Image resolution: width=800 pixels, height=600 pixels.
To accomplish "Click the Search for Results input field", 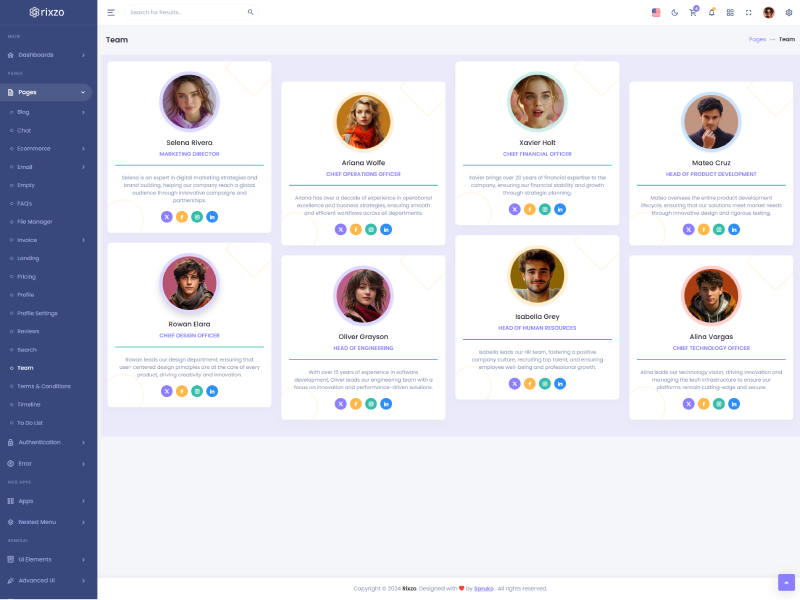I will click(x=185, y=12).
